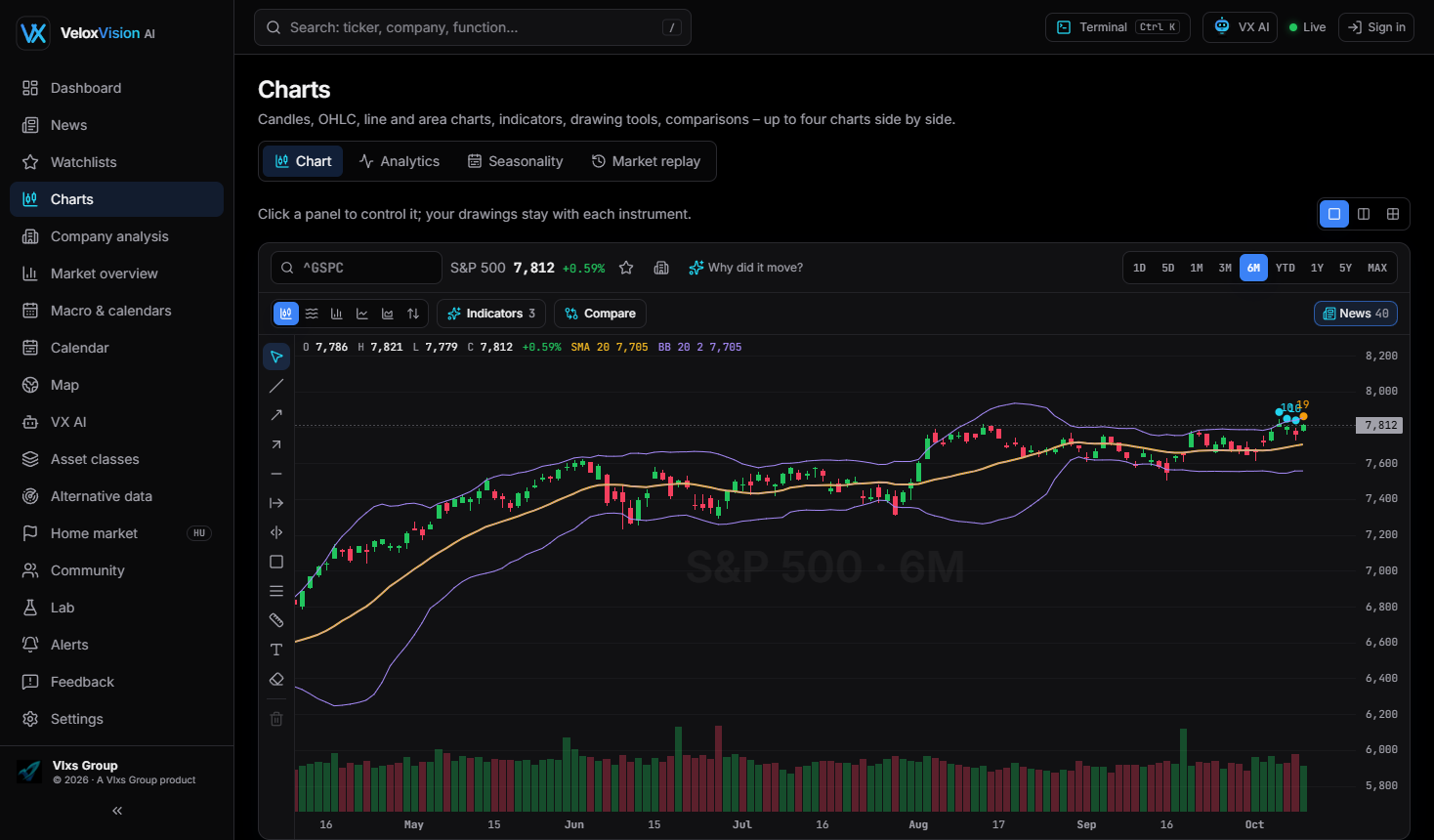The width and height of the screenshot is (1434, 840).
Task: Switch to wavy-lines chart type icon
Action: coord(312,314)
